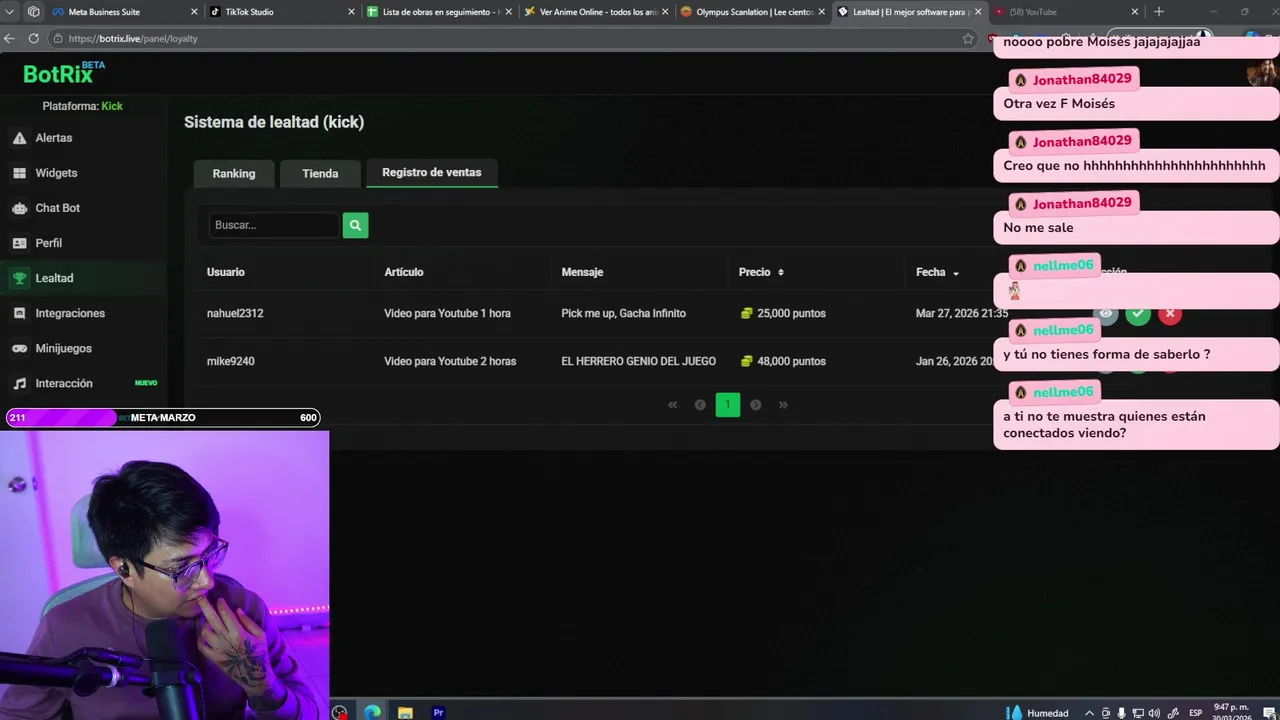Close the Meta Business Suite tab
The image size is (1280, 720).
(x=194, y=12)
